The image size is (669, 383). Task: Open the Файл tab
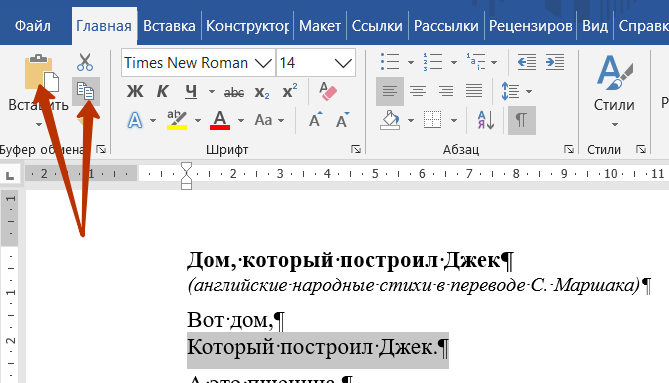coord(32,26)
